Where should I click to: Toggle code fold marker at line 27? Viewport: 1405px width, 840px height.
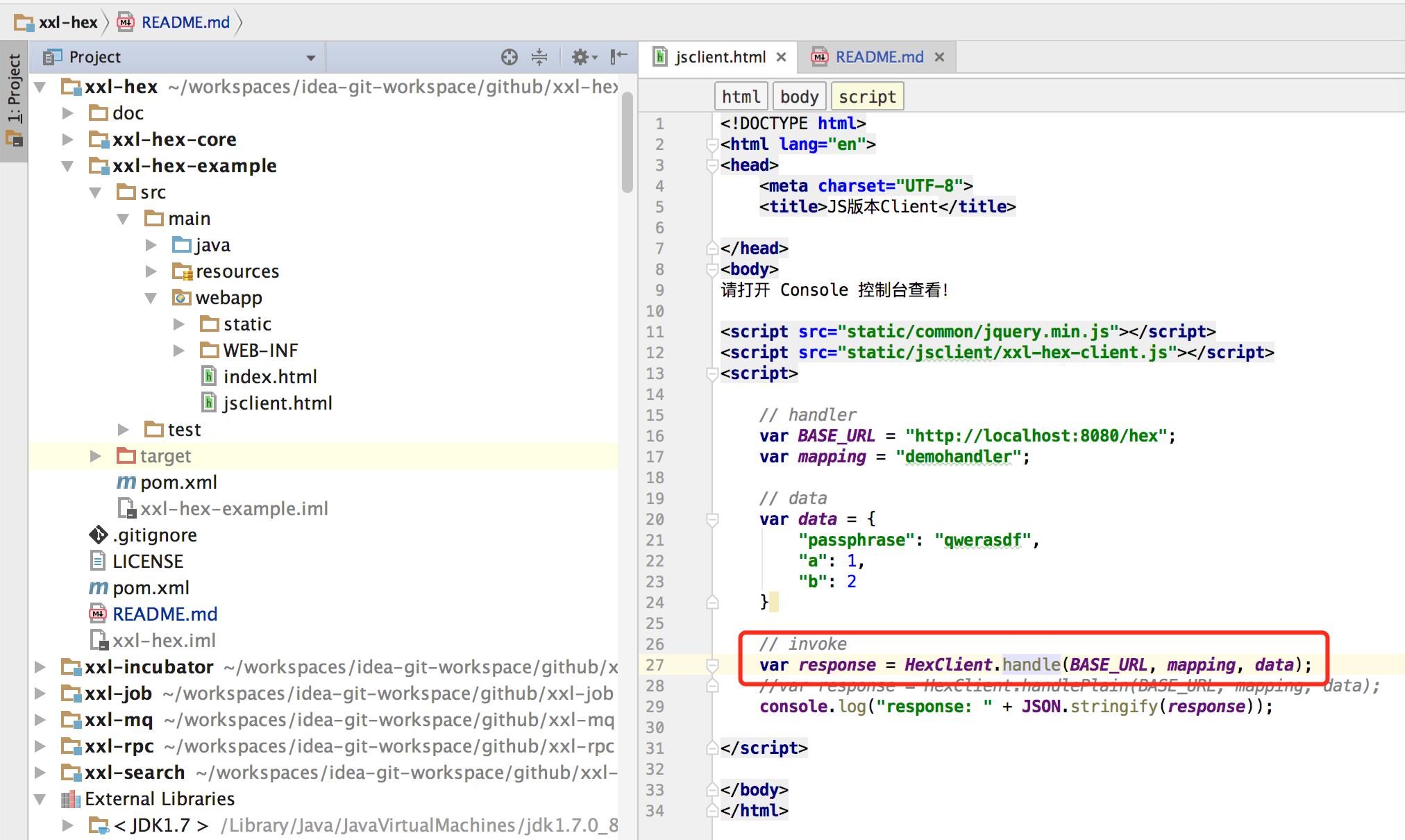[712, 665]
